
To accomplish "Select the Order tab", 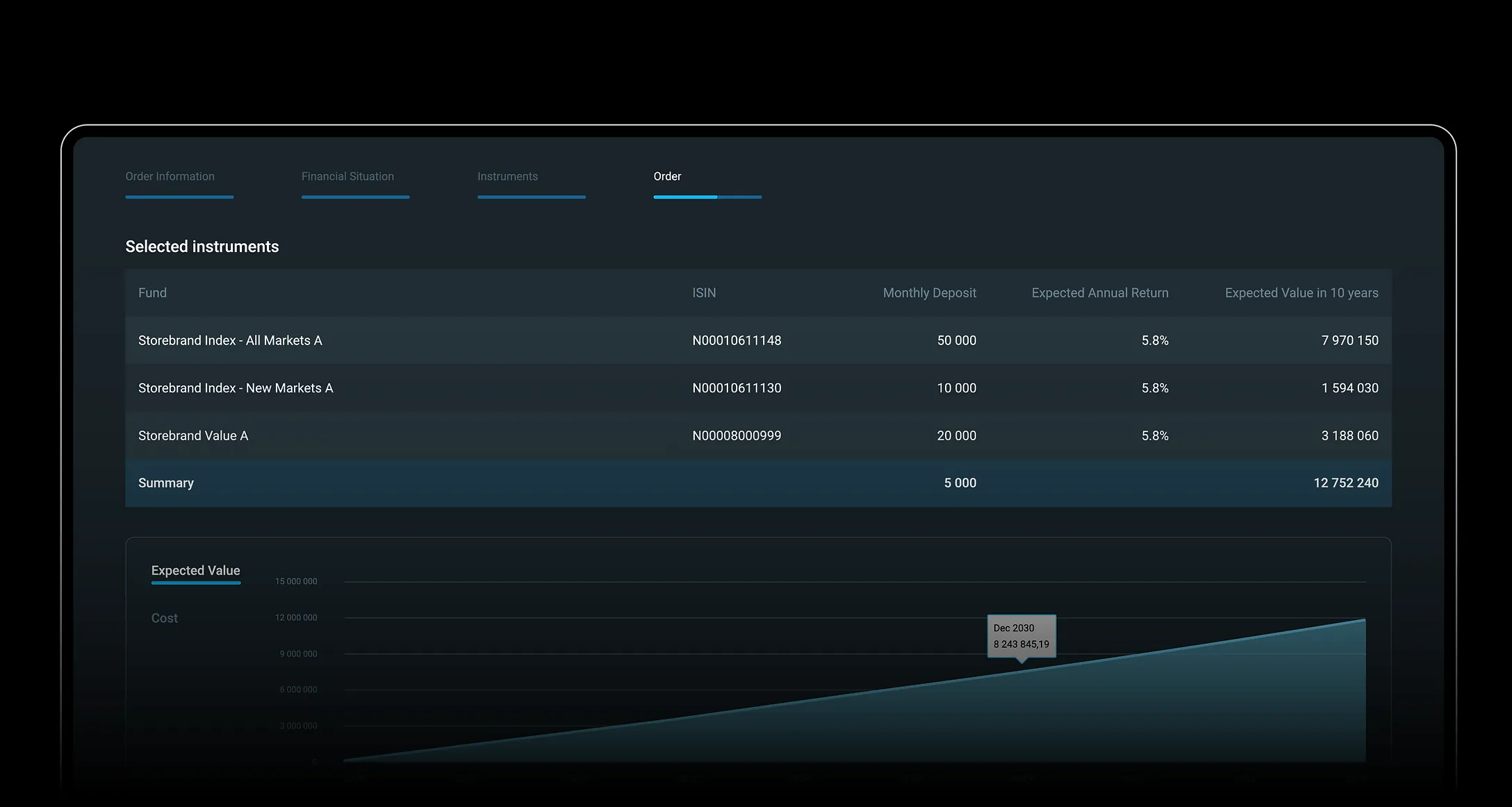I will pos(667,176).
